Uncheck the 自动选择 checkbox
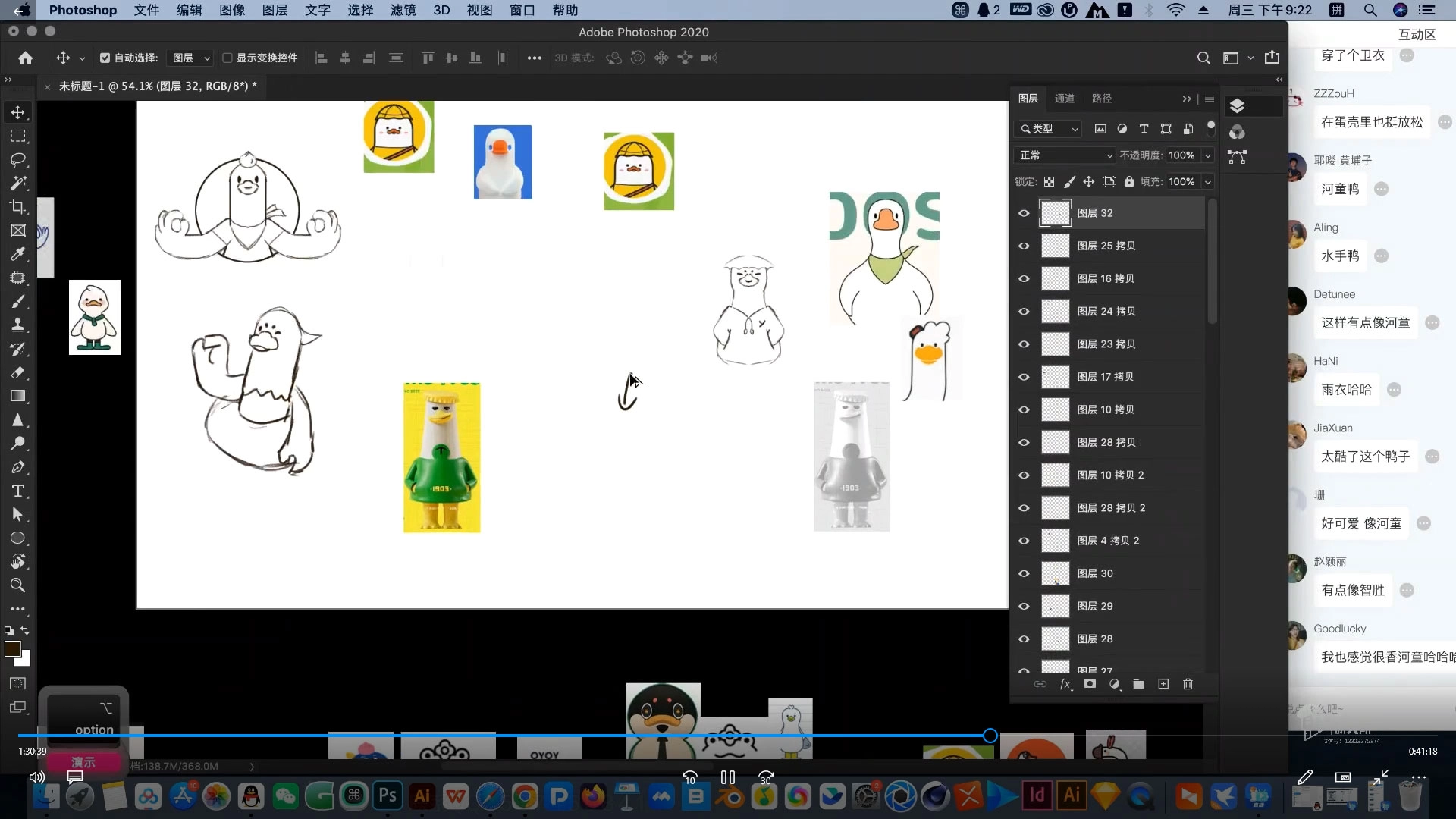1456x819 pixels. 105,58
